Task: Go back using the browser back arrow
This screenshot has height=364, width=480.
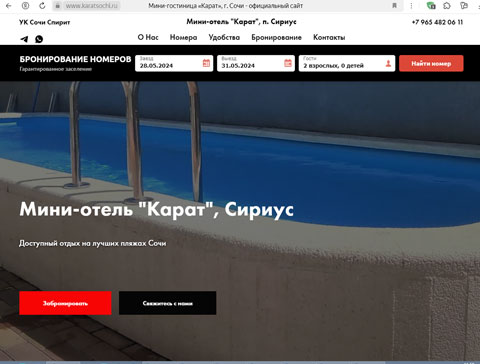Action: 9,6
